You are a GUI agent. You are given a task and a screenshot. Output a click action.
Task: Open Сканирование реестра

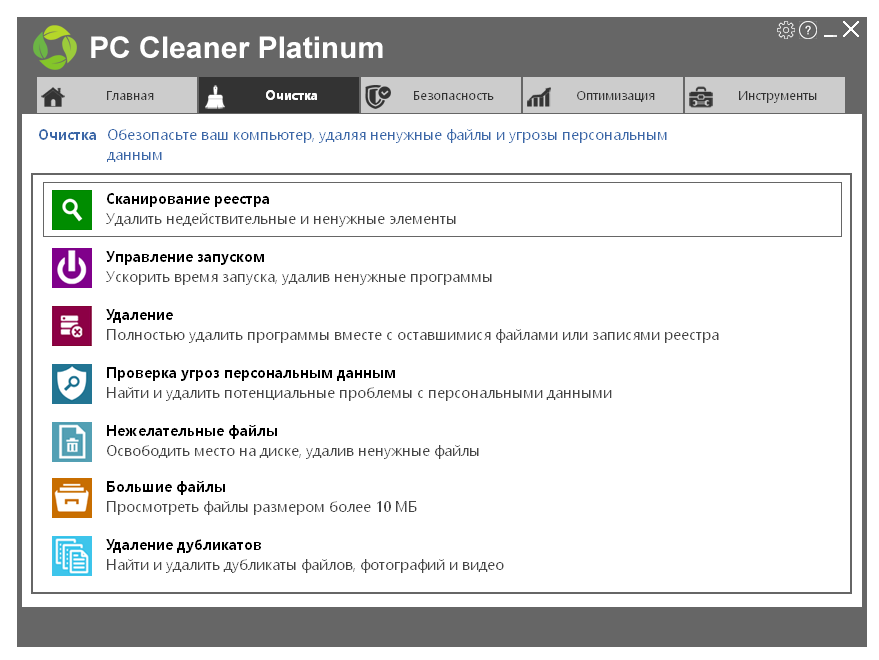[x=442, y=209]
